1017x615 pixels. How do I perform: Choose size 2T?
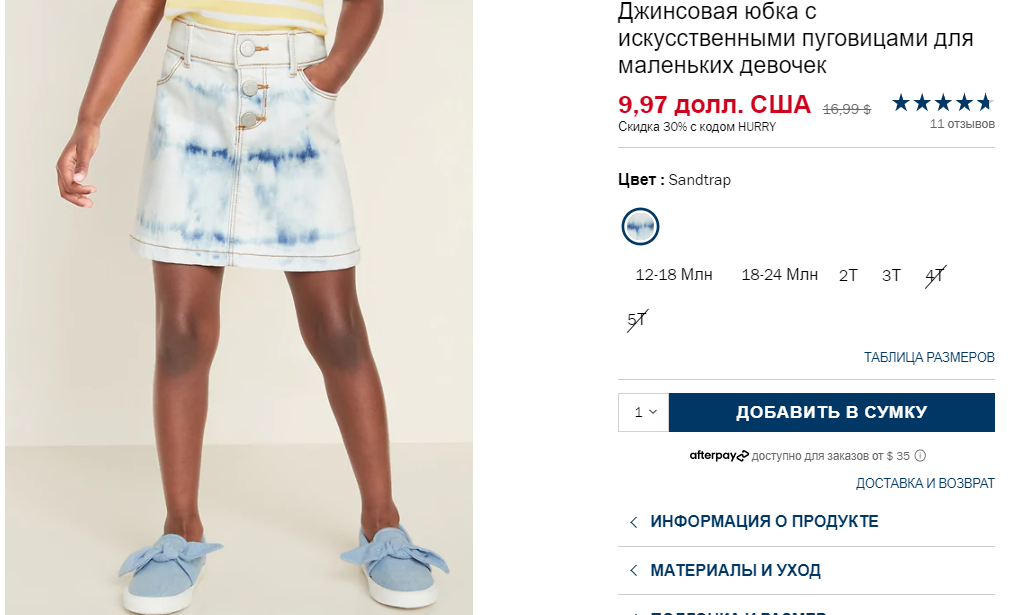[848, 276]
